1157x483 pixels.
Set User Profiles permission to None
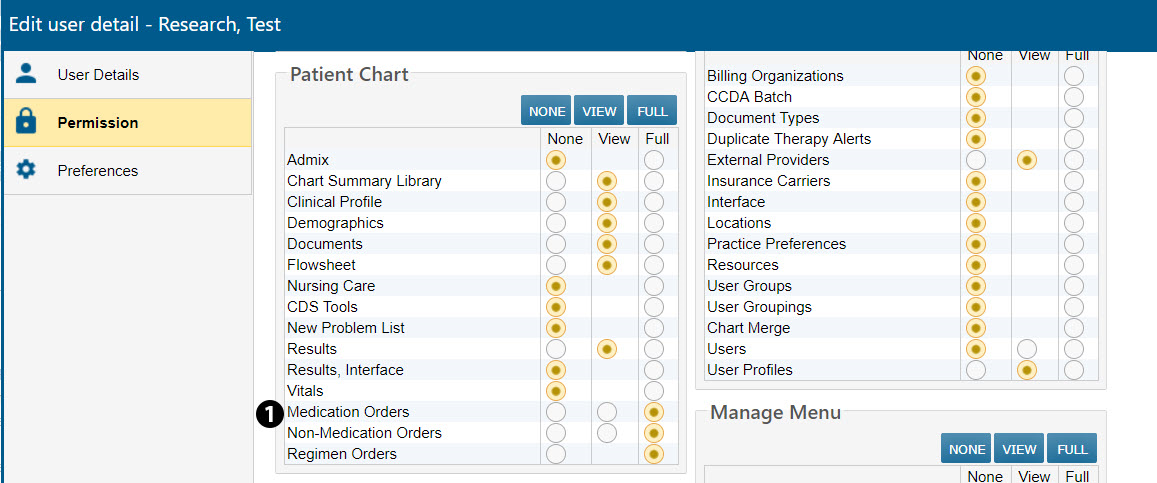pyautogui.click(x=976, y=370)
